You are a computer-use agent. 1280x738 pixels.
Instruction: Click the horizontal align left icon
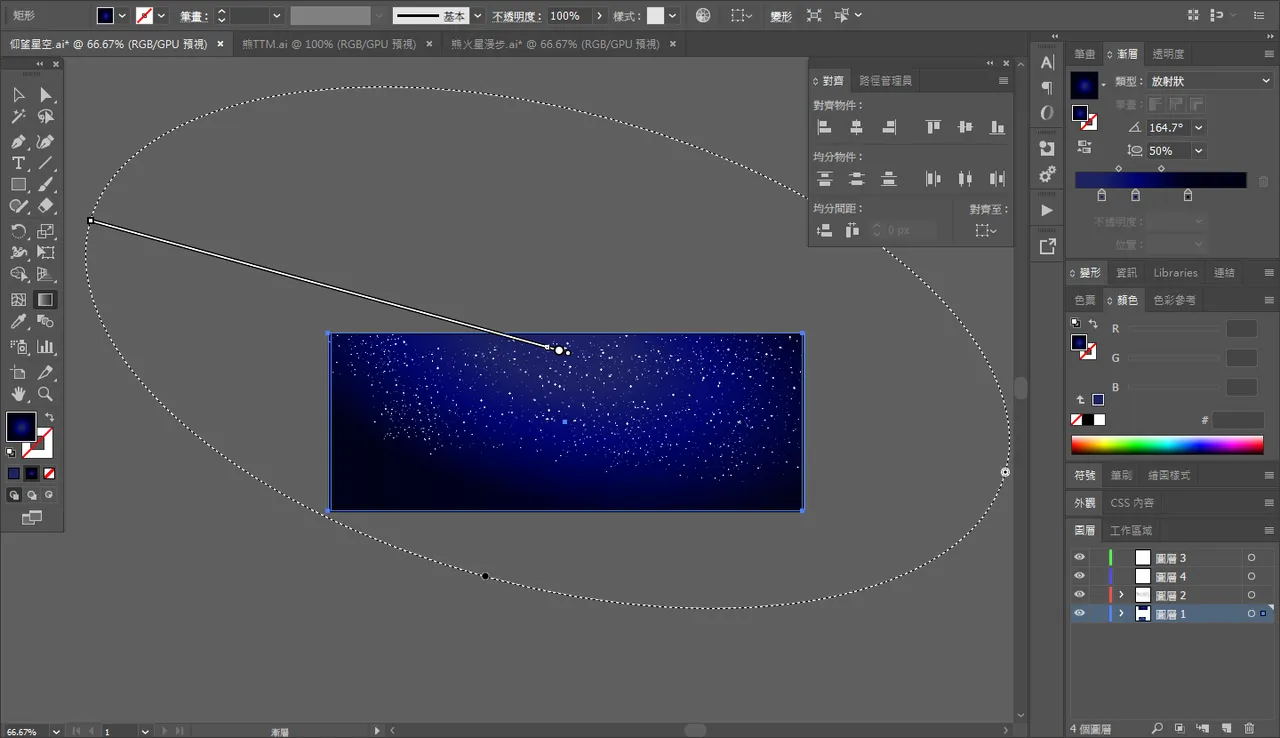click(825, 127)
